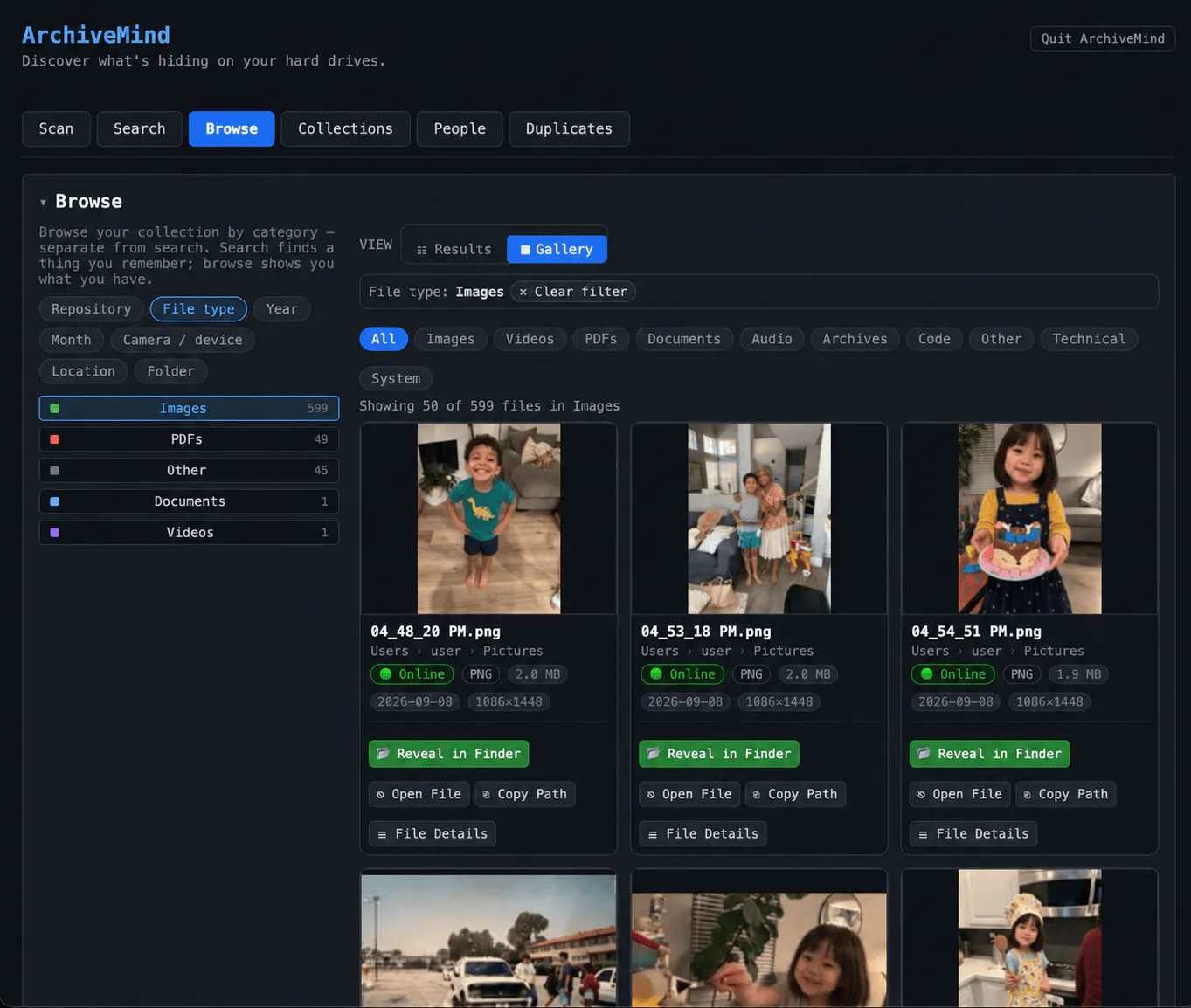This screenshot has width=1191, height=1008.
Task: Click the purple swatch beside Videos
Action: click(x=54, y=532)
